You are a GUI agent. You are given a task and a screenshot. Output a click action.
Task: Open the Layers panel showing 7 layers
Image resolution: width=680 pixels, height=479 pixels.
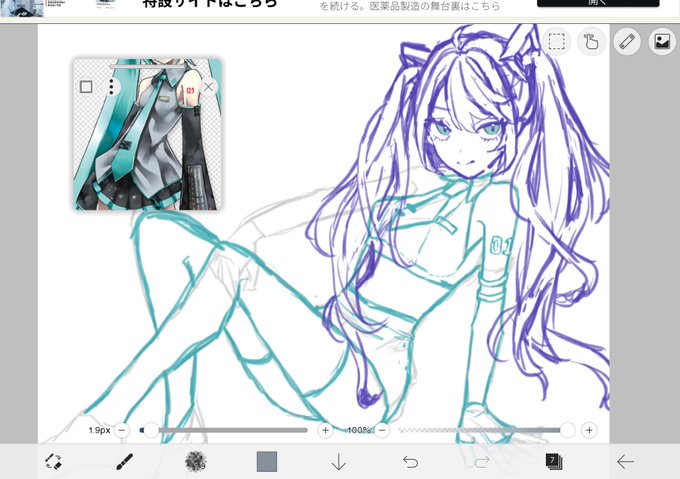tap(554, 462)
